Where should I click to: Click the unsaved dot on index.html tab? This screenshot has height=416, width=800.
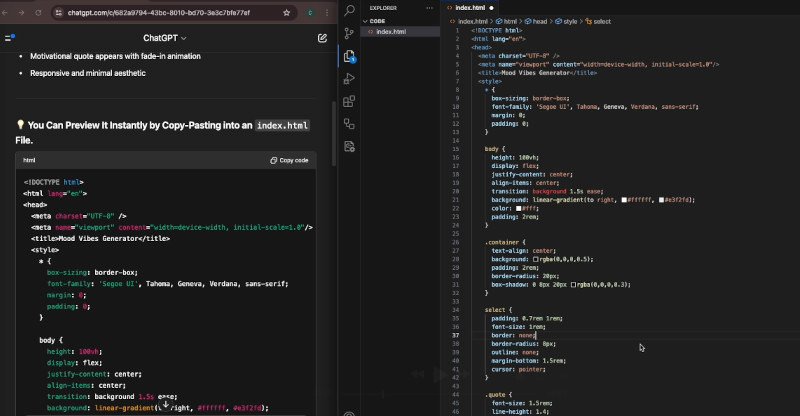click(492, 8)
